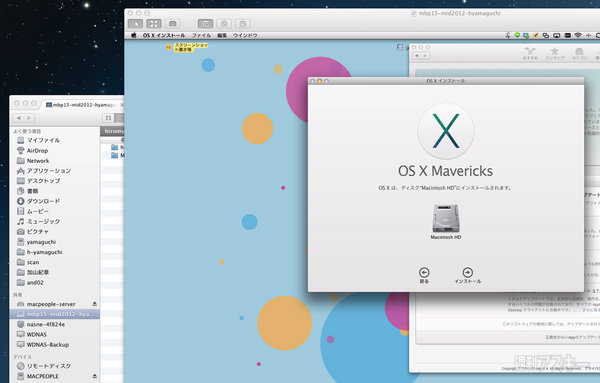Click the keyboard input icon in menu bar
Screen dimensions: 600x383
click(x=567, y=35)
